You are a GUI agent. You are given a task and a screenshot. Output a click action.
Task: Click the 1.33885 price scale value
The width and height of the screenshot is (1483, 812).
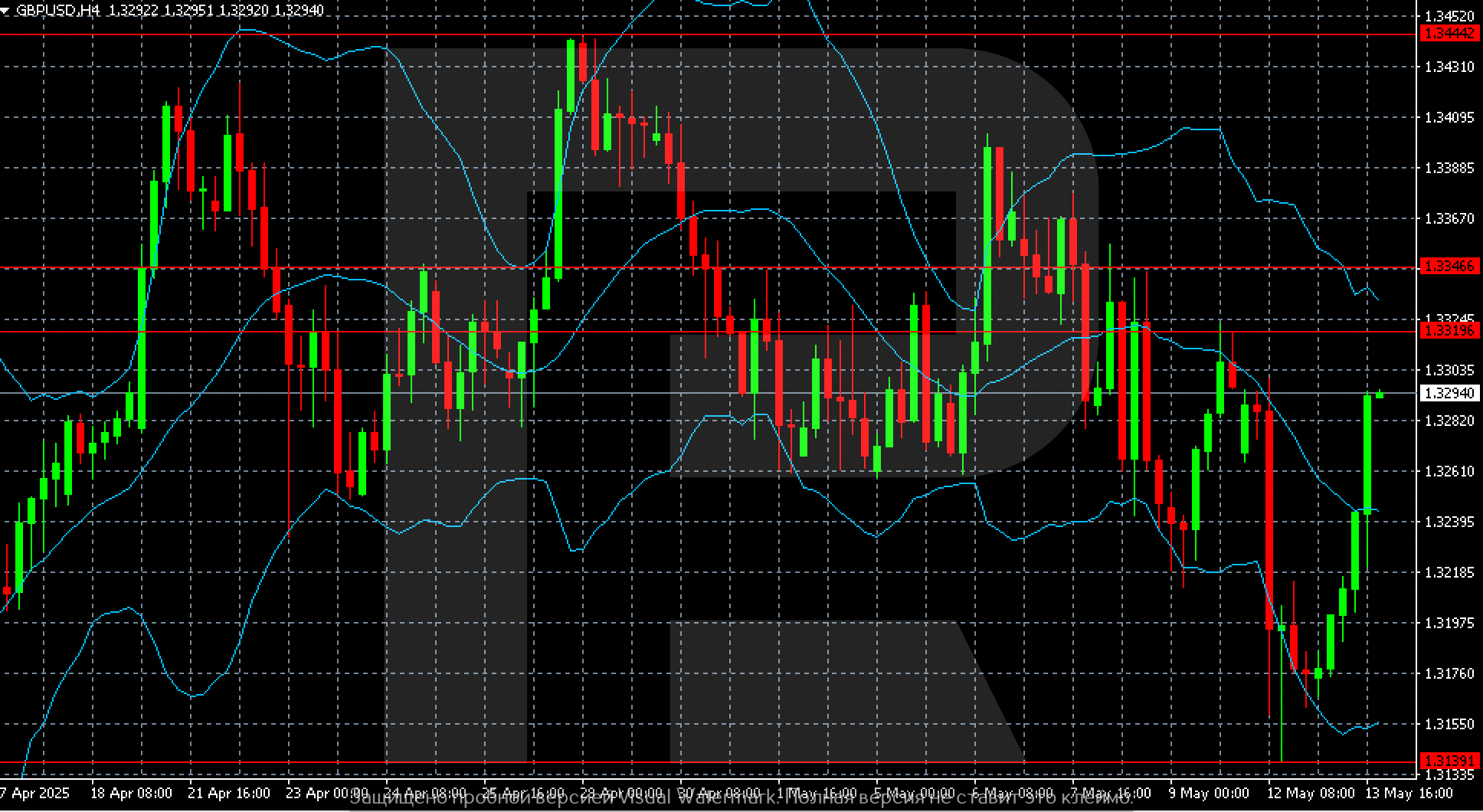click(x=1449, y=168)
